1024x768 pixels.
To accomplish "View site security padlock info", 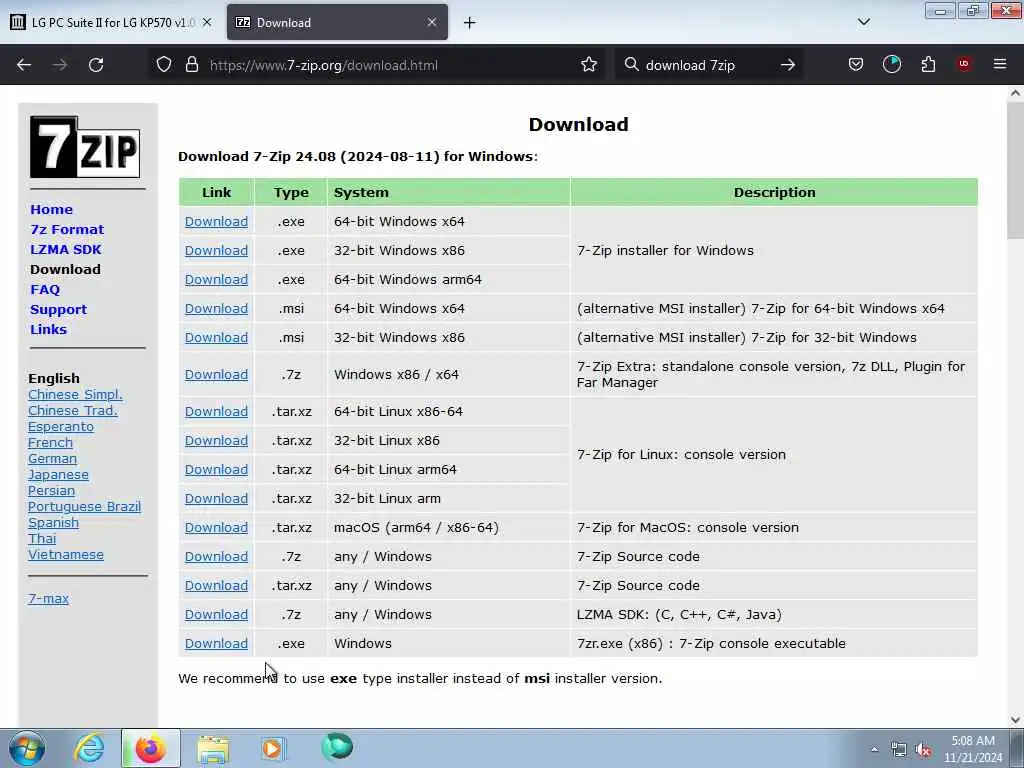I will point(191,65).
